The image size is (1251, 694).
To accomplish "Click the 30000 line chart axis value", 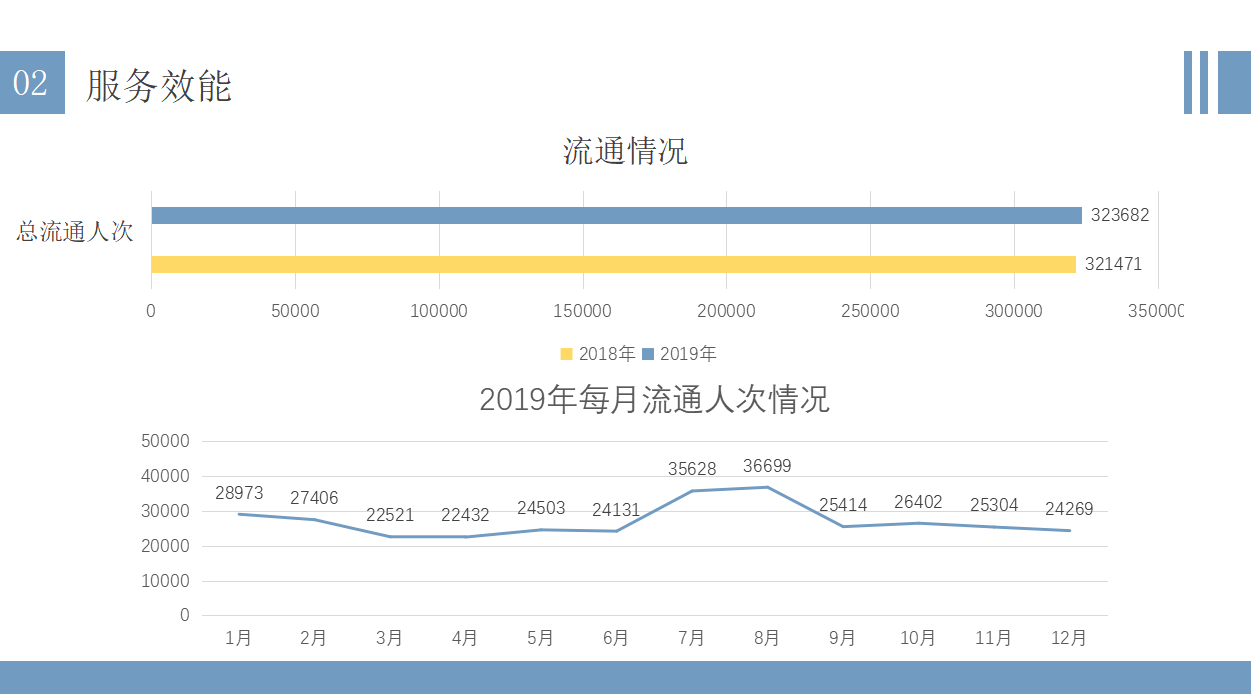I will (x=165, y=511).
